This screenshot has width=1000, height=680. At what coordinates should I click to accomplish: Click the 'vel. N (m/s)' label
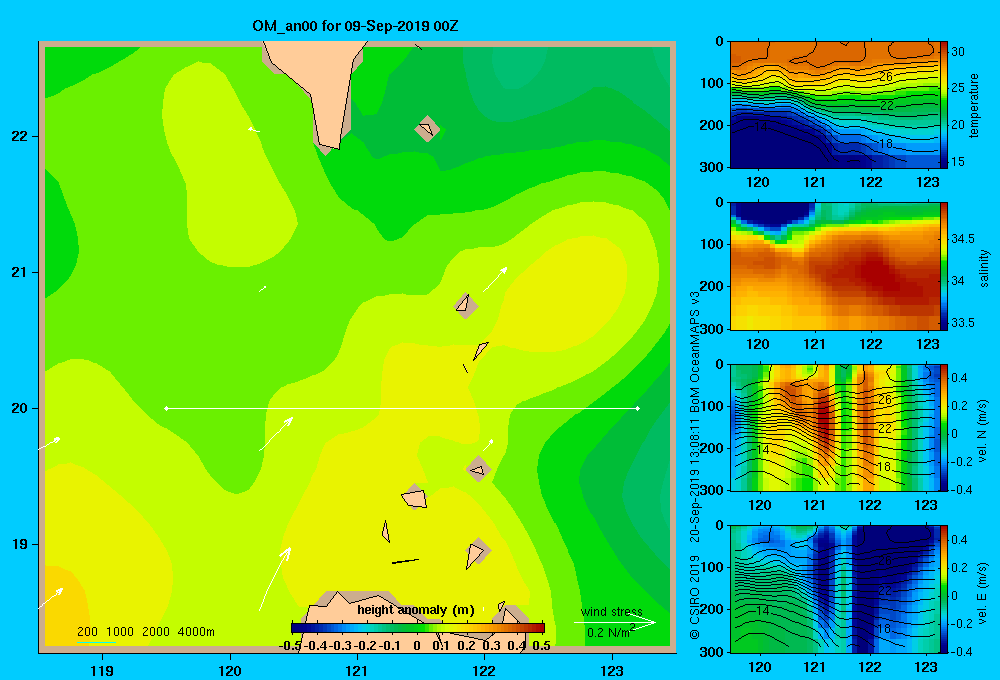coord(982,431)
